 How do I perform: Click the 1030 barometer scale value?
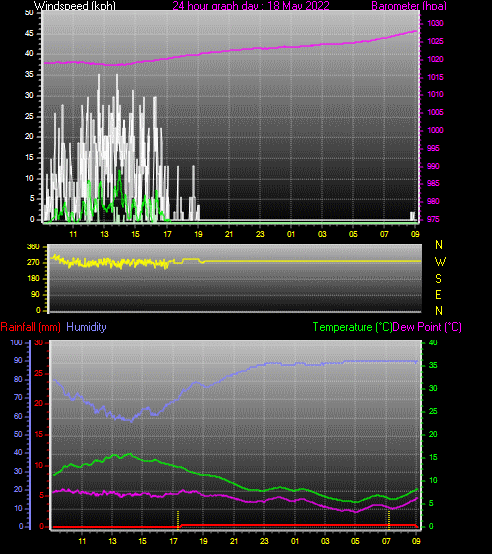tap(435, 23)
